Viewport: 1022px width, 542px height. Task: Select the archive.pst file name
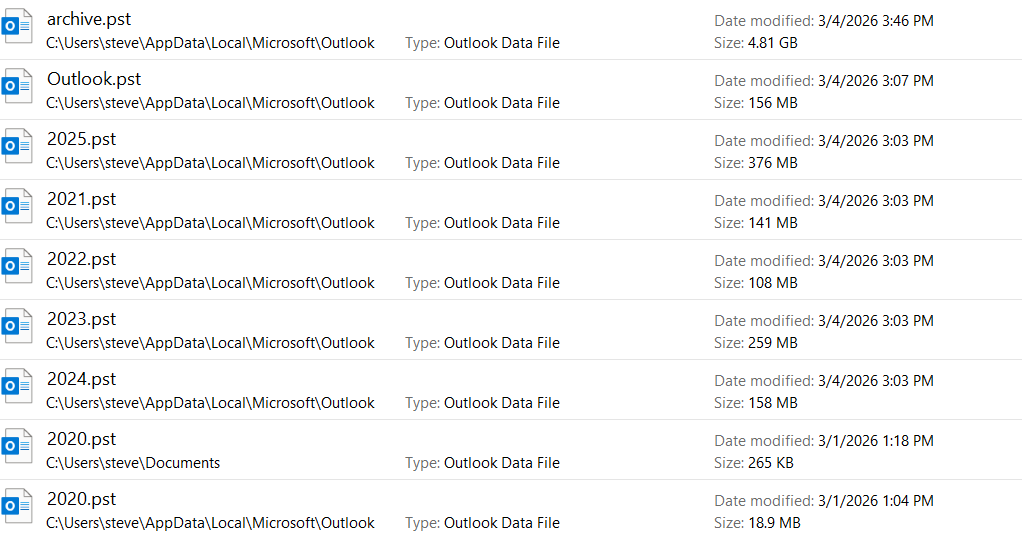(x=89, y=20)
